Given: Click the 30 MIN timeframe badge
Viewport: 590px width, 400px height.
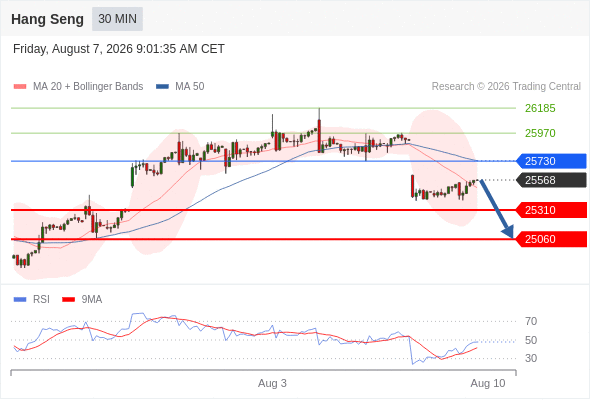Looking at the screenshot, I should [x=117, y=19].
